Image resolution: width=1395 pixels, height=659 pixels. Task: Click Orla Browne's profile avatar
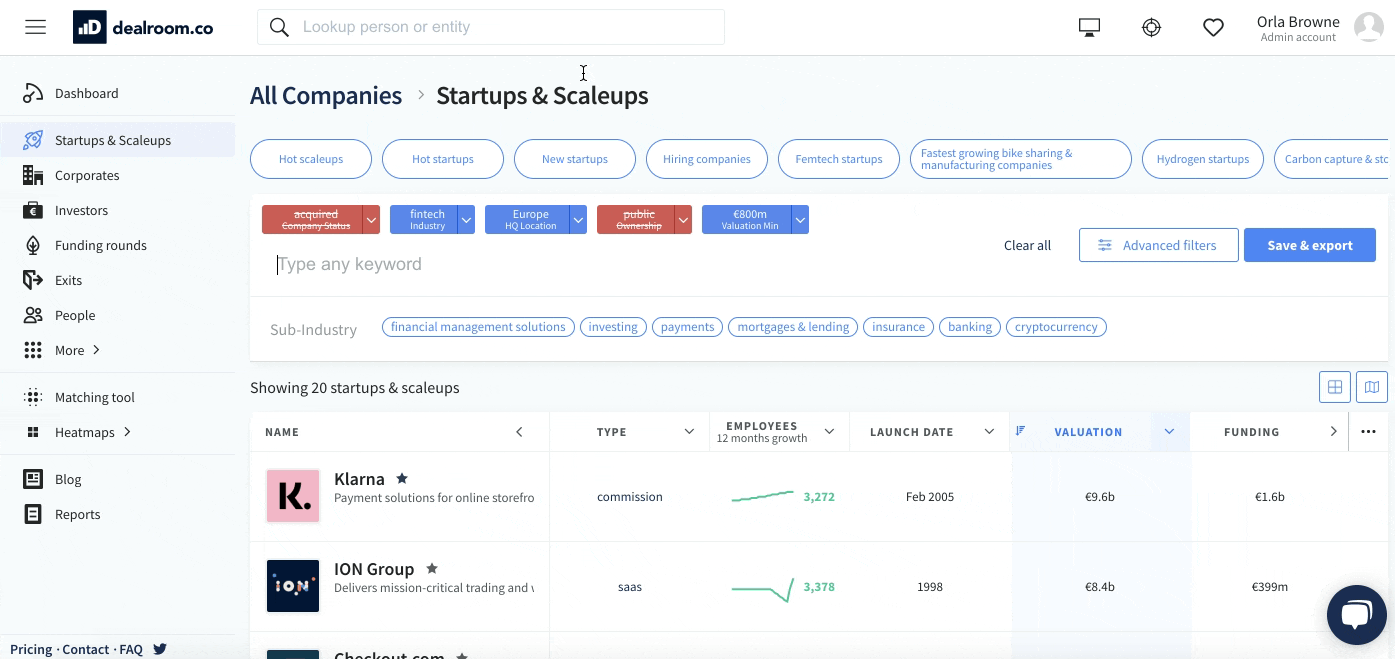1368,27
